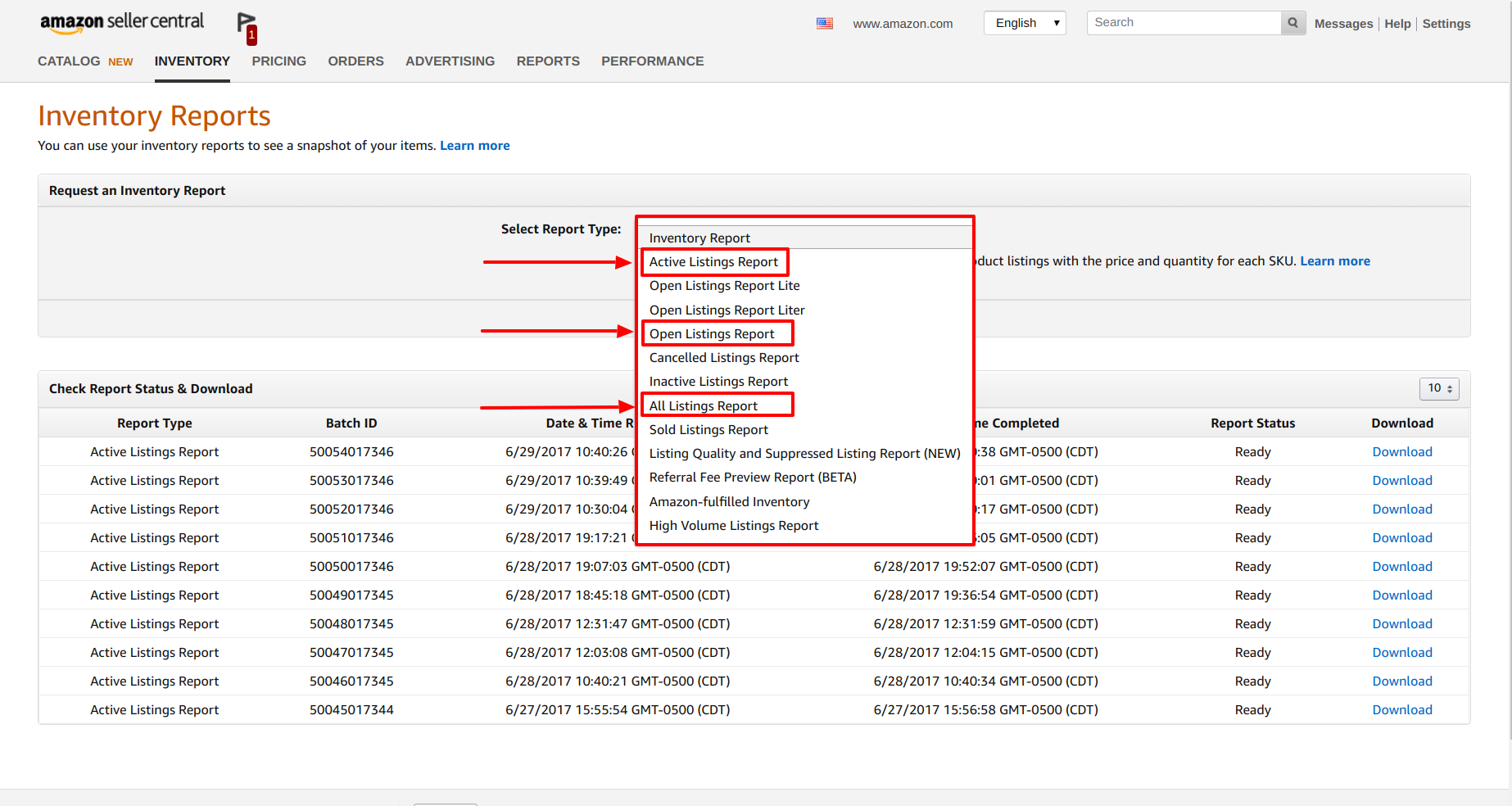Image resolution: width=1512 pixels, height=806 pixels.
Task: Select Inactive Listings Report option
Action: point(804,382)
